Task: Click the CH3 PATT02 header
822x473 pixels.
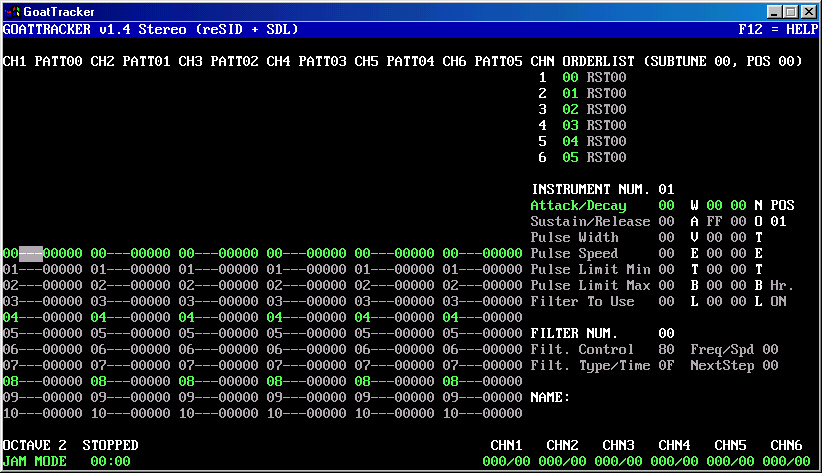Action: [219, 61]
